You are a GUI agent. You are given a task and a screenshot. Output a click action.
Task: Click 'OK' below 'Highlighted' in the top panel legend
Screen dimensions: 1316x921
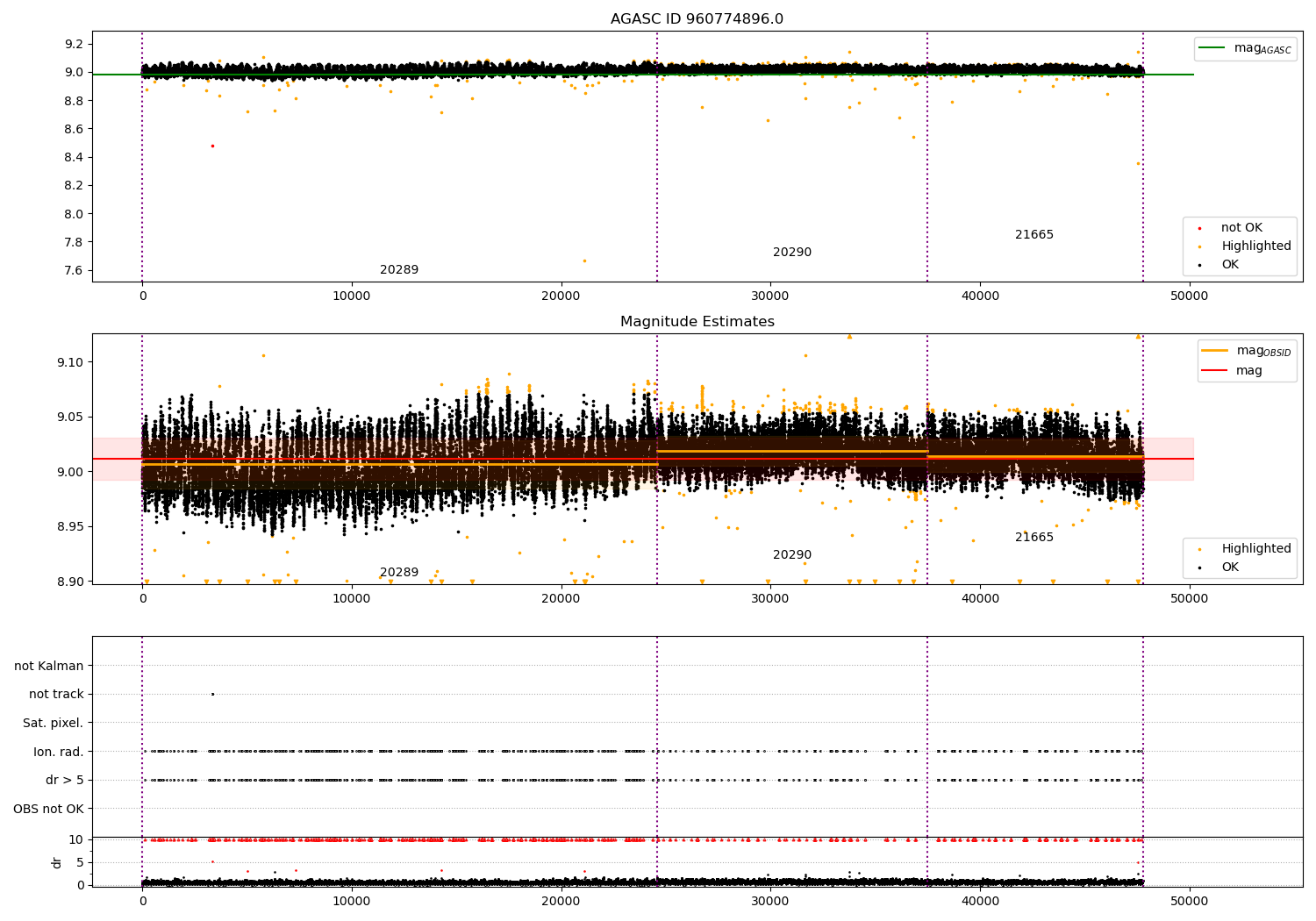(1230, 265)
